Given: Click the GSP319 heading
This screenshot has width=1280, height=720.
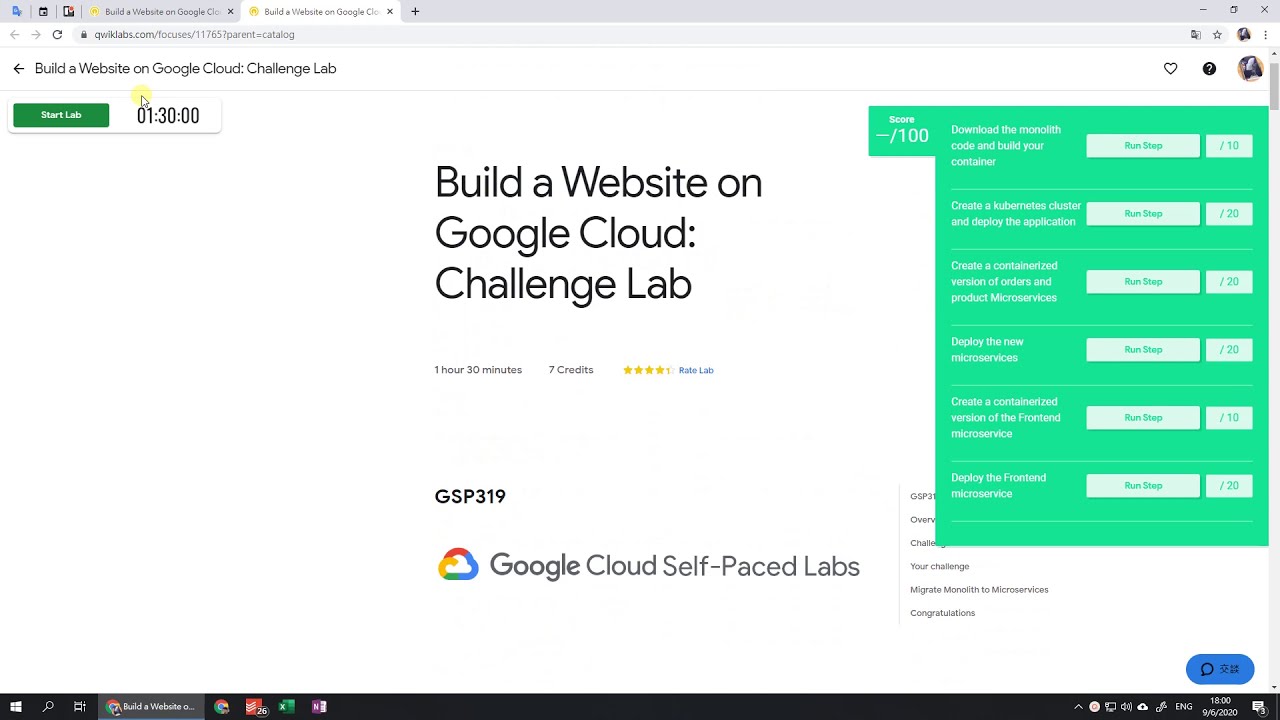Looking at the screenshot, I should [470, 497].
